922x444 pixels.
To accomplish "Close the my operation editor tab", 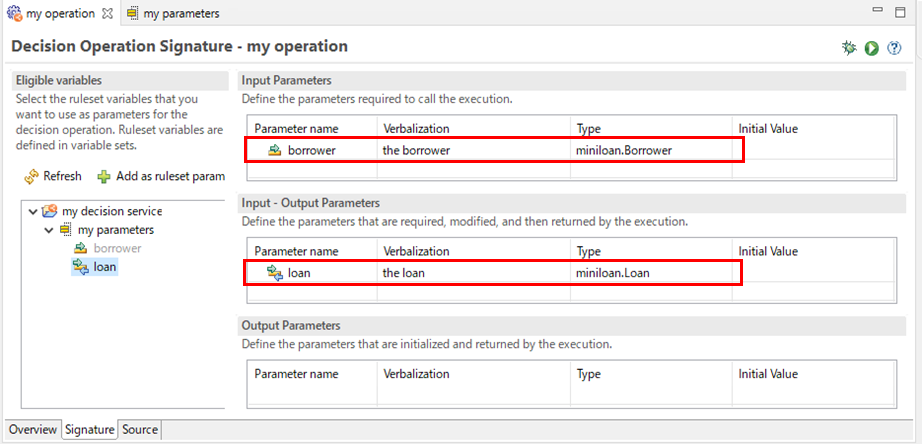I will [x=107, y=14].
